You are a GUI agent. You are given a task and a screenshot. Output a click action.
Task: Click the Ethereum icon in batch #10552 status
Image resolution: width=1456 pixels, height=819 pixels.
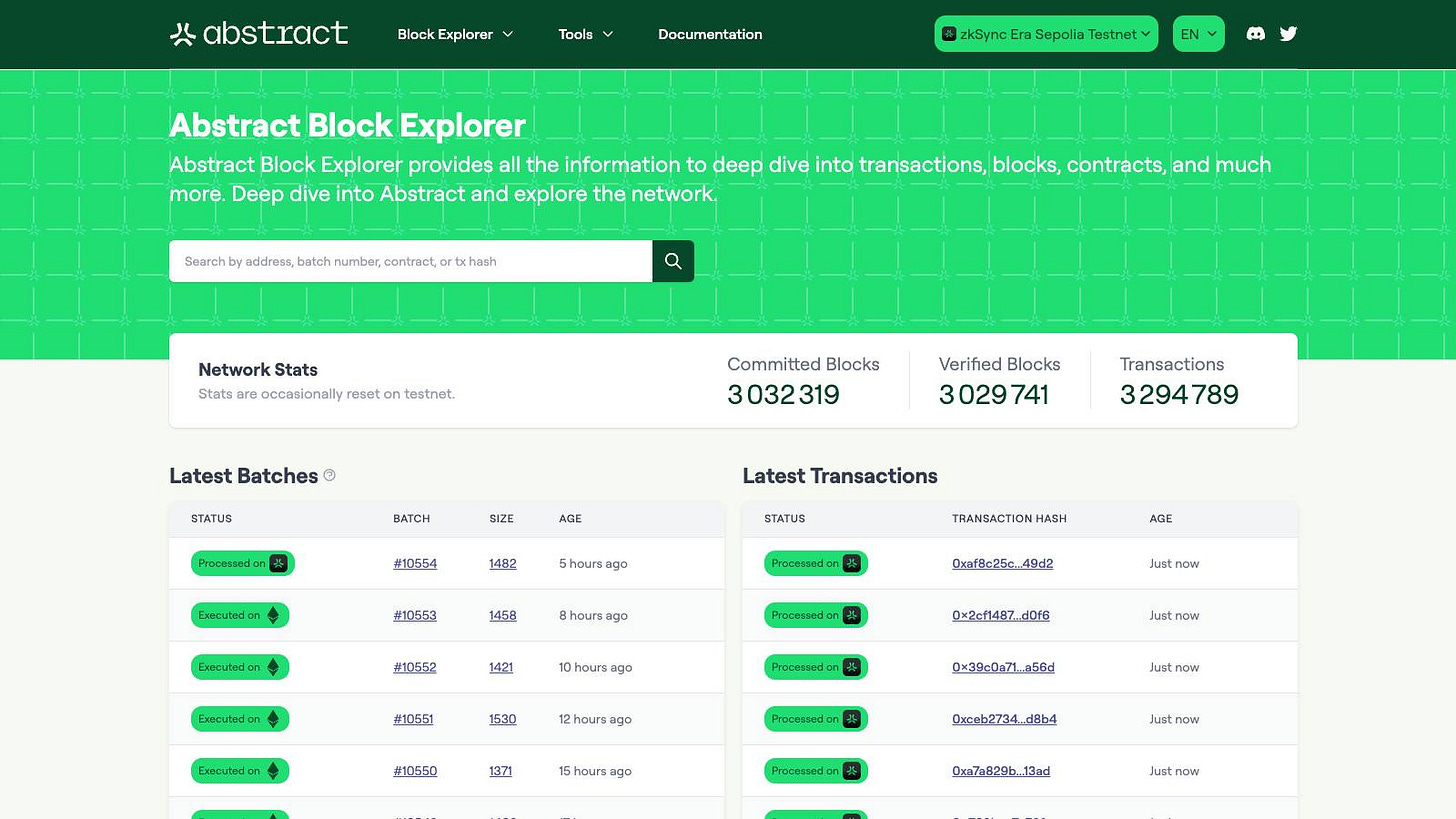273,667
